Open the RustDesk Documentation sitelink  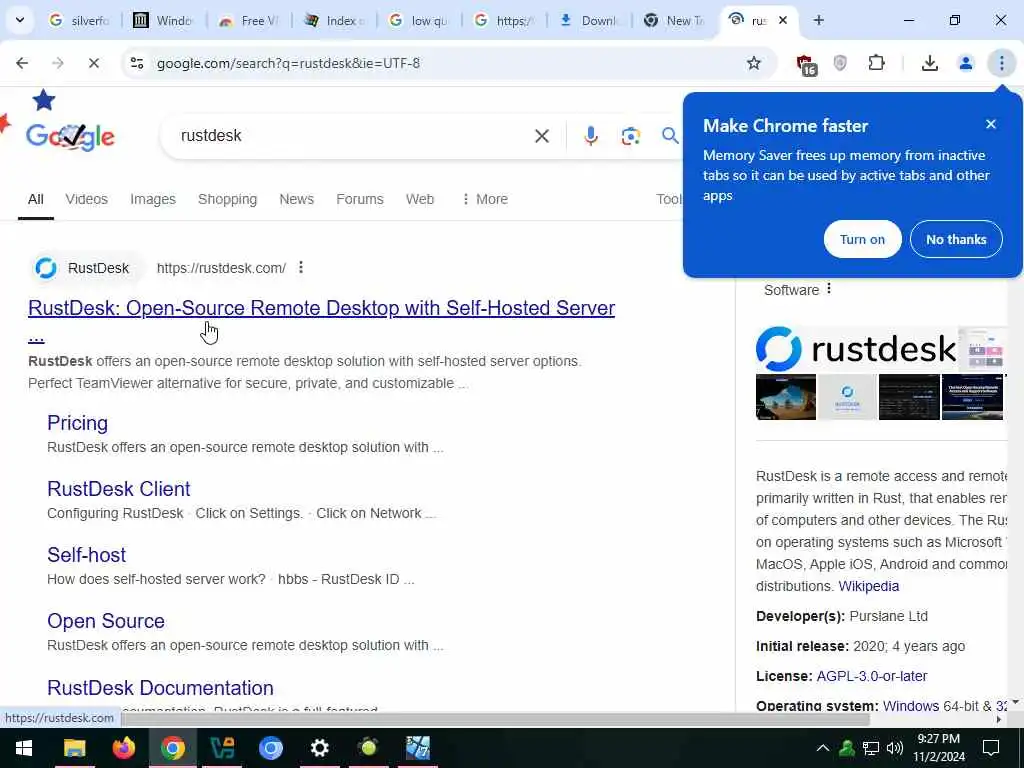160,688
